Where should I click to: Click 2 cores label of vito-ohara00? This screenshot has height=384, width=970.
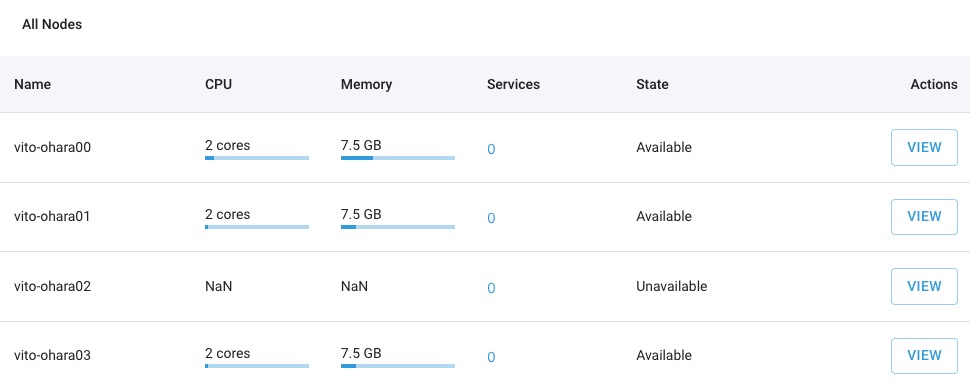pyautogui.click(x=228, y=145)
